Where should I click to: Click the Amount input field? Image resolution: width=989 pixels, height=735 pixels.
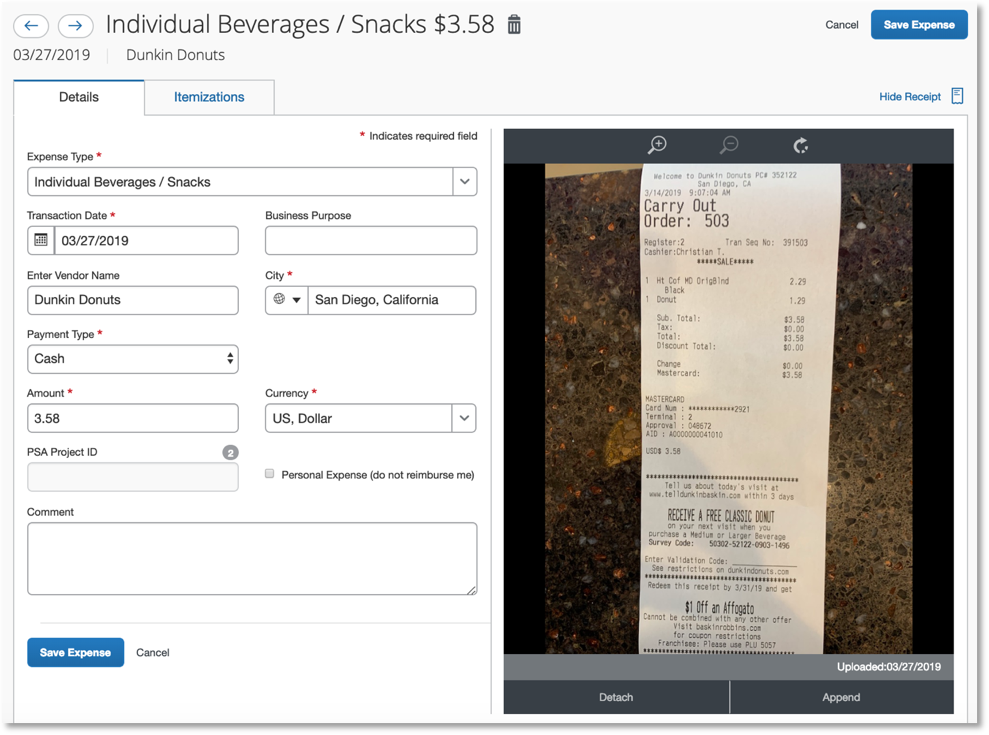[132, 418]
